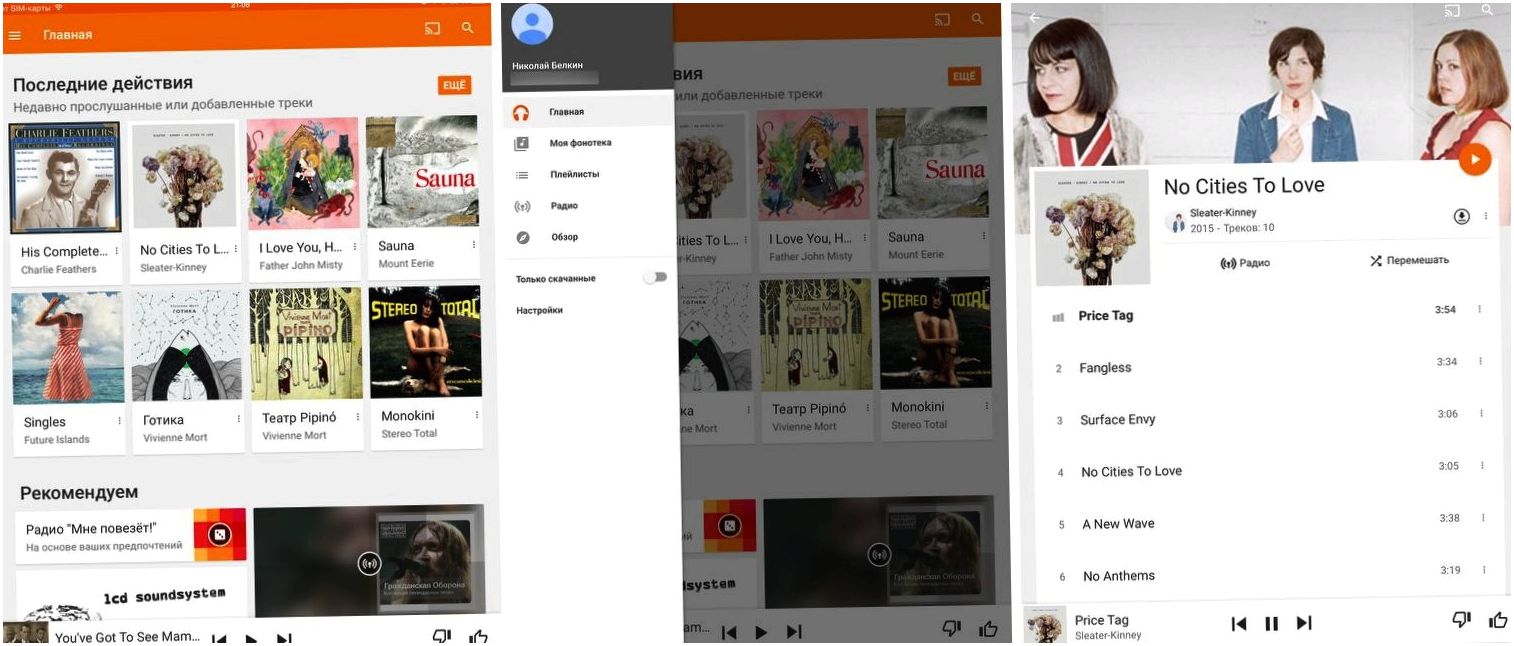Tap search icon in left screen header

pyautogui.click(x=467, y=28)
